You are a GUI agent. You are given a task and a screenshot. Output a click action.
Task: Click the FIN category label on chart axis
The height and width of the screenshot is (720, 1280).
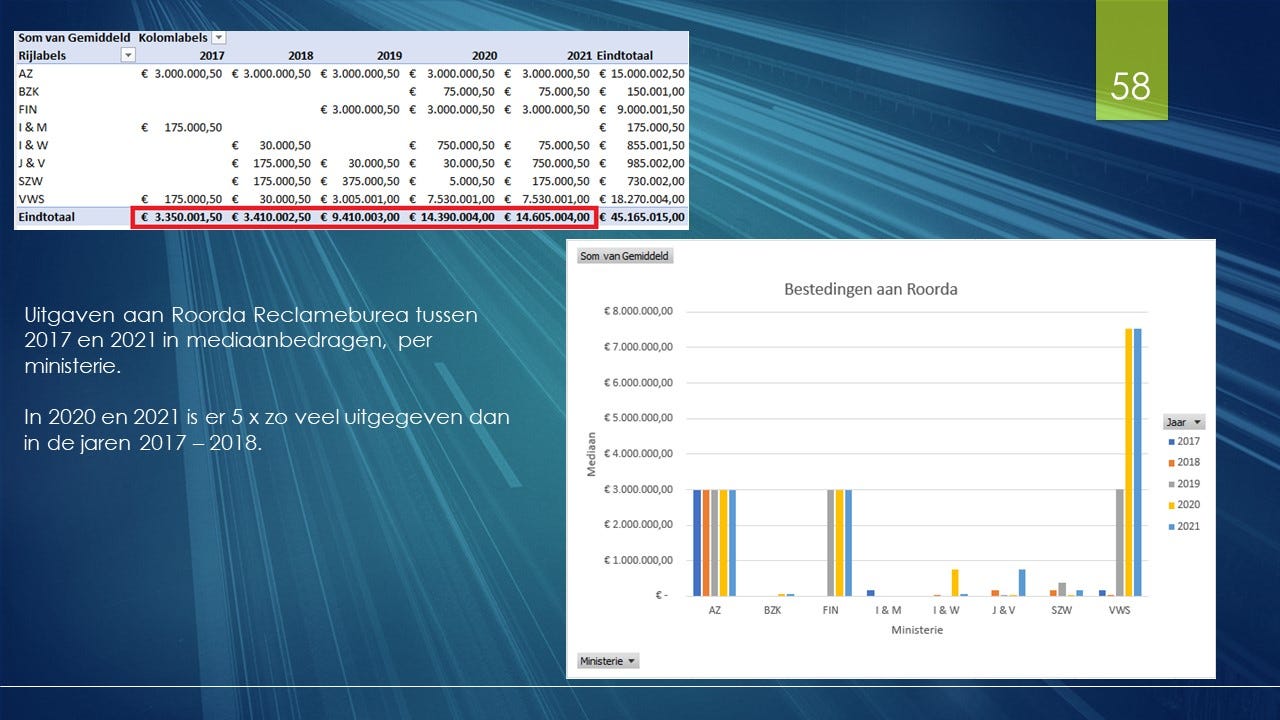tap(829, 609)
